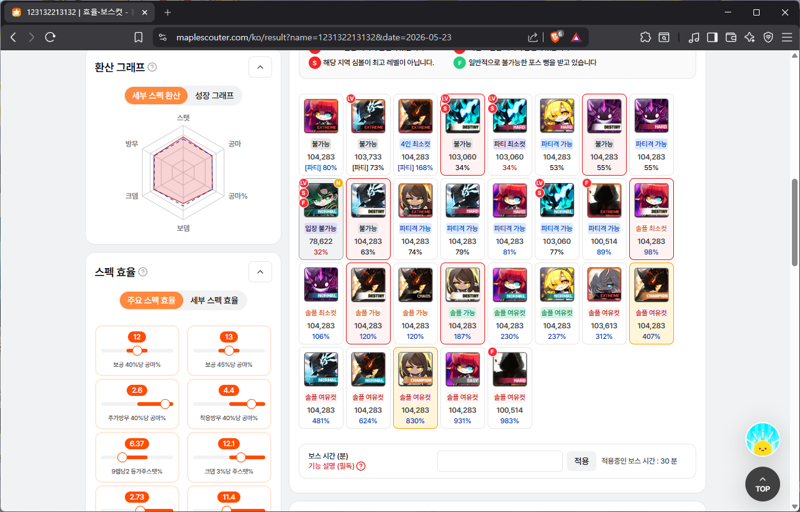Select the boss card showing 931%

462,388
